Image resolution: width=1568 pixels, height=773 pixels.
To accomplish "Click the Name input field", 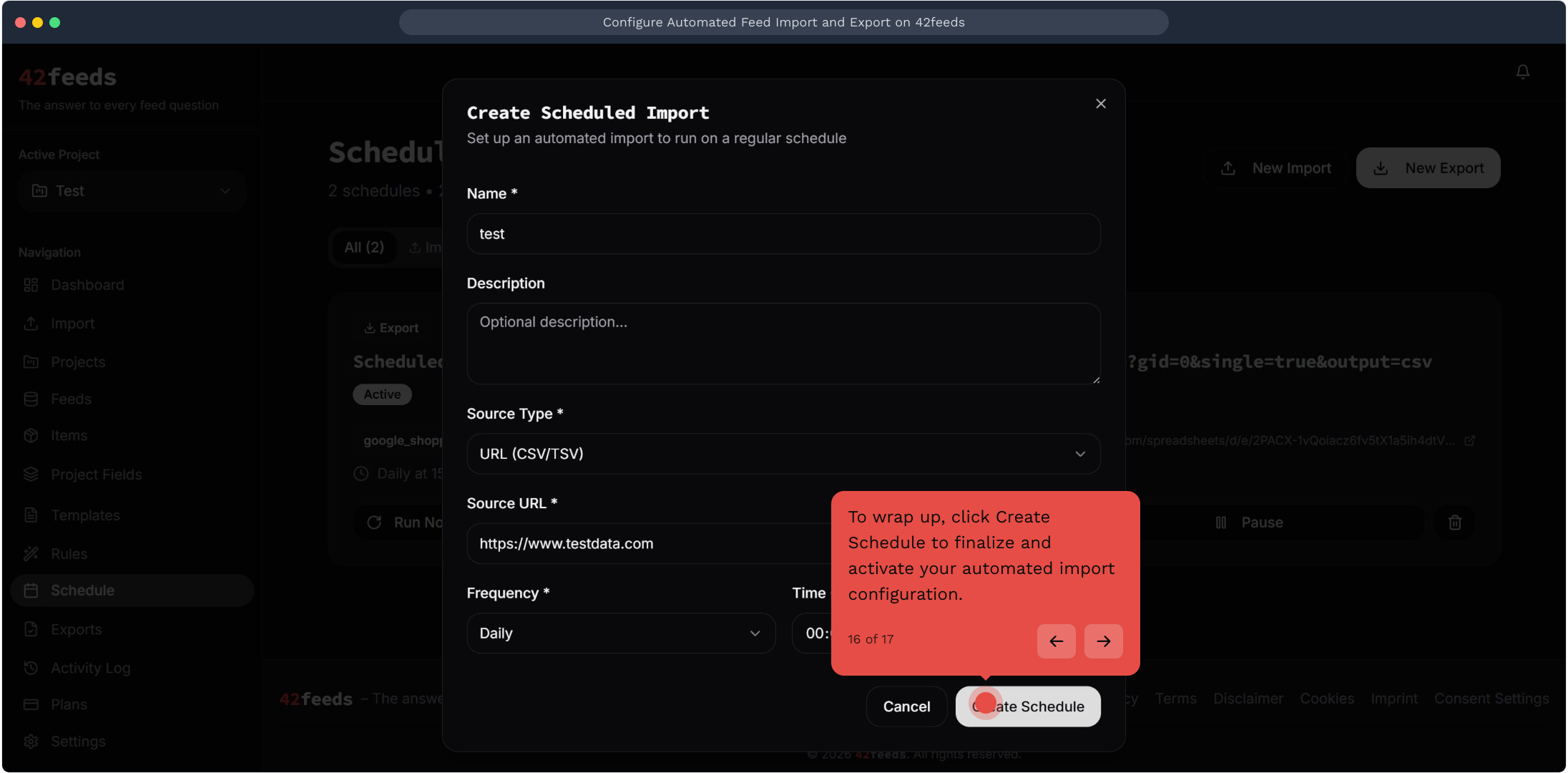I will [783, 234].
